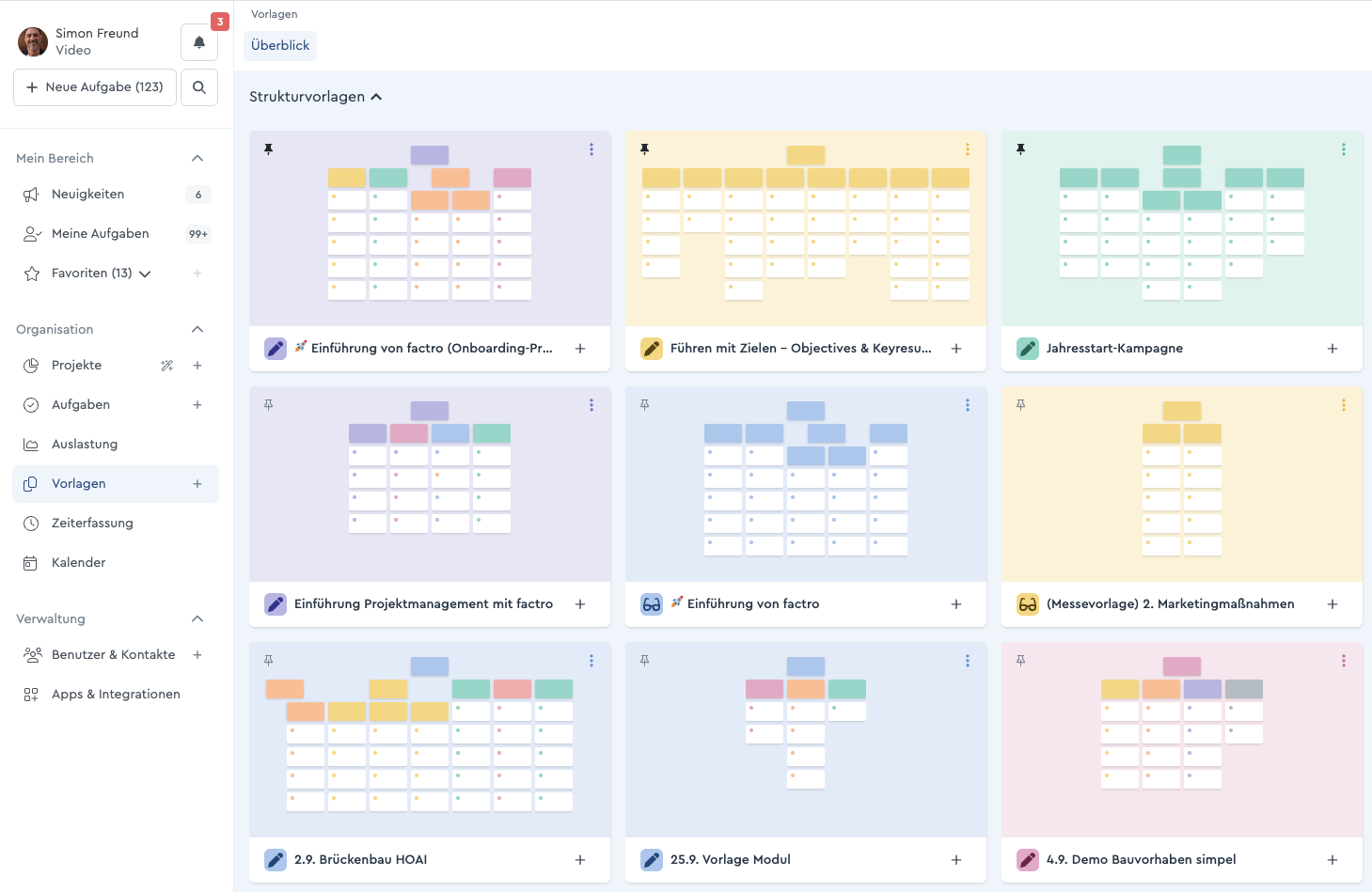Unpin the Einführung von factro Onboarding template
The width and height of the screenshot is (1372, 892).
pyautogui.click(x=269, y=149)
